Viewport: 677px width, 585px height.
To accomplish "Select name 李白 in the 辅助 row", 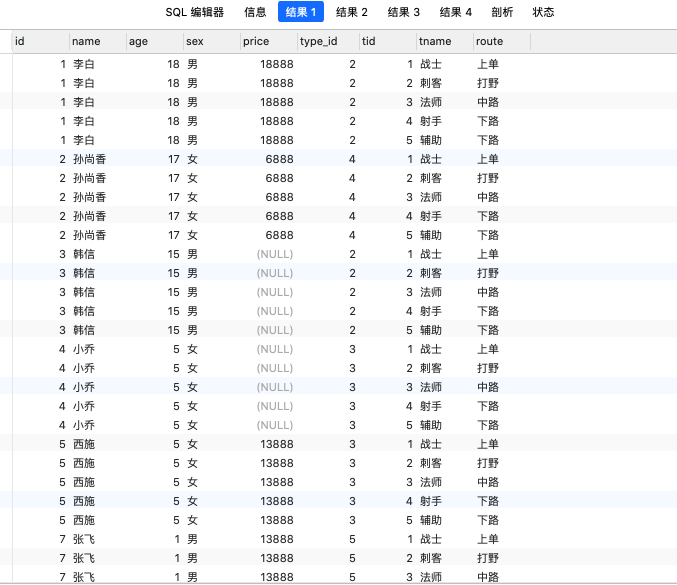I will pos(84,140).
